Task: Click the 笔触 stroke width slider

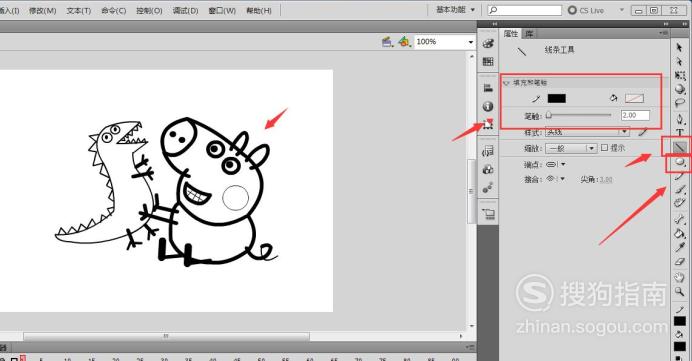Action: tap(579, 116)
